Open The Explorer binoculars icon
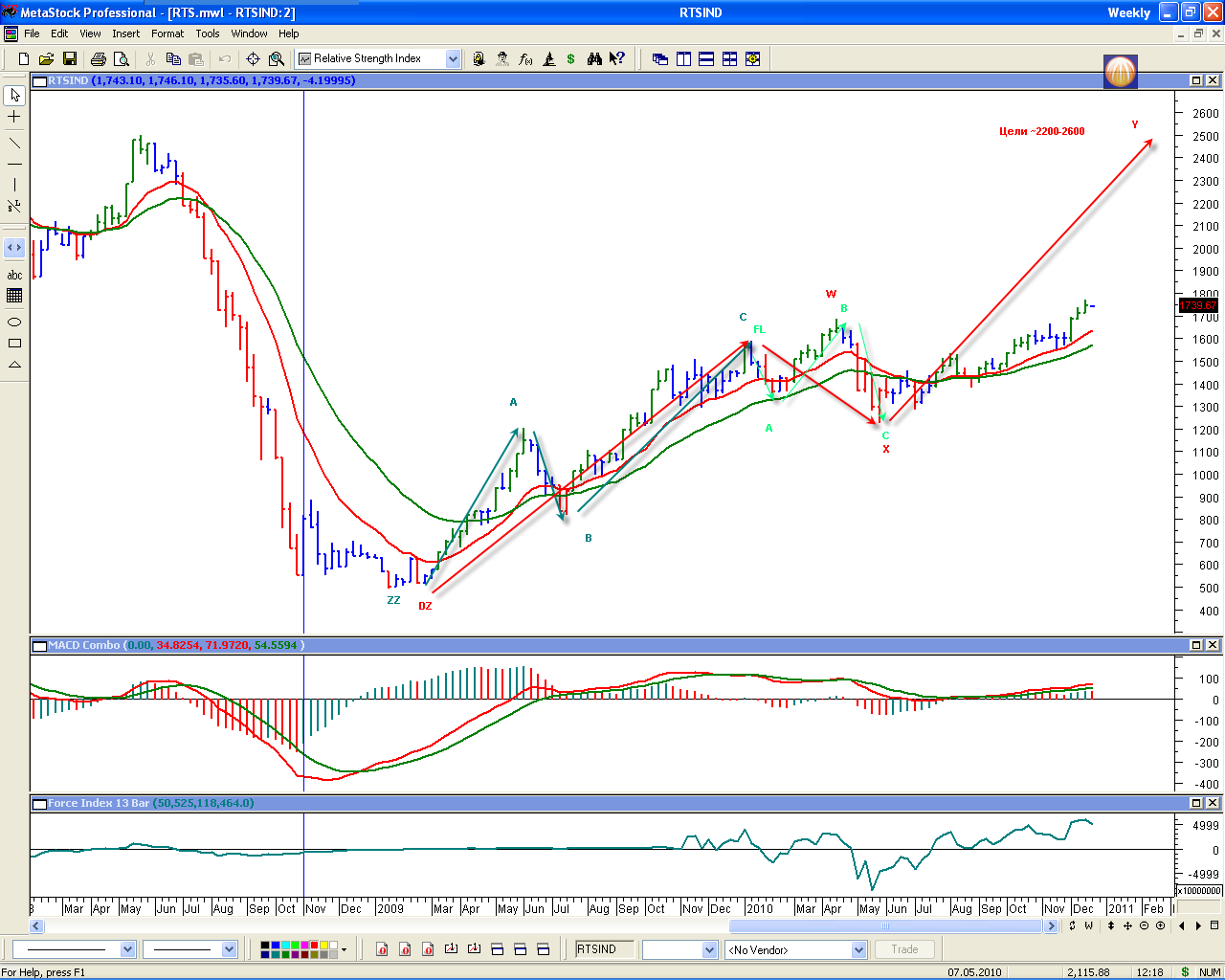This screenshot has width=1225, height=980. (594, 59)
